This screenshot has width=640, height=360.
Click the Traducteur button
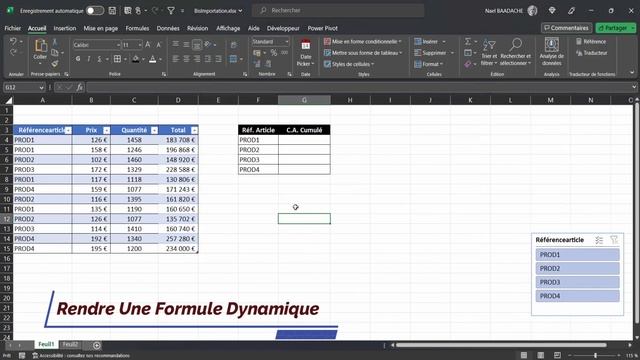591,53
